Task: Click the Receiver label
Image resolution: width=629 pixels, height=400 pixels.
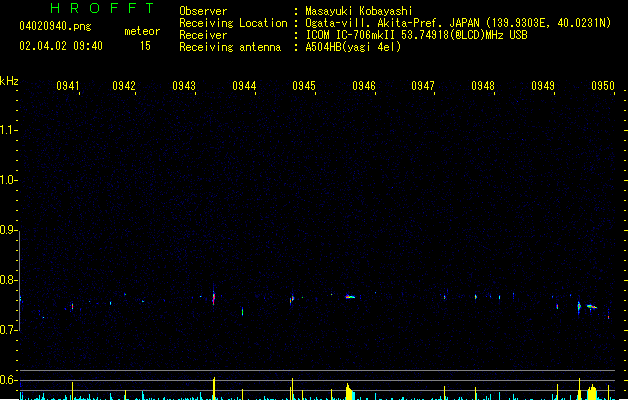Action: 203,35
